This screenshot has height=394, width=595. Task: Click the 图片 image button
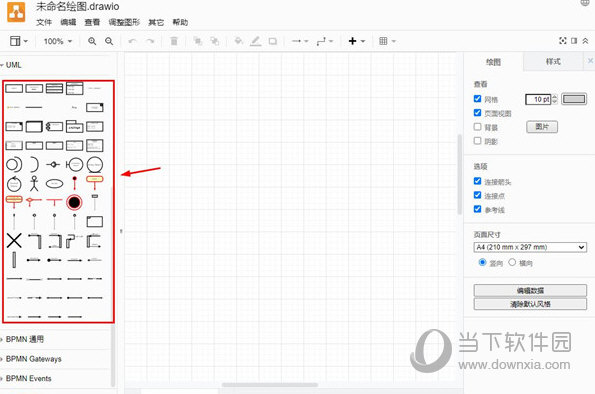pos(542,127)
